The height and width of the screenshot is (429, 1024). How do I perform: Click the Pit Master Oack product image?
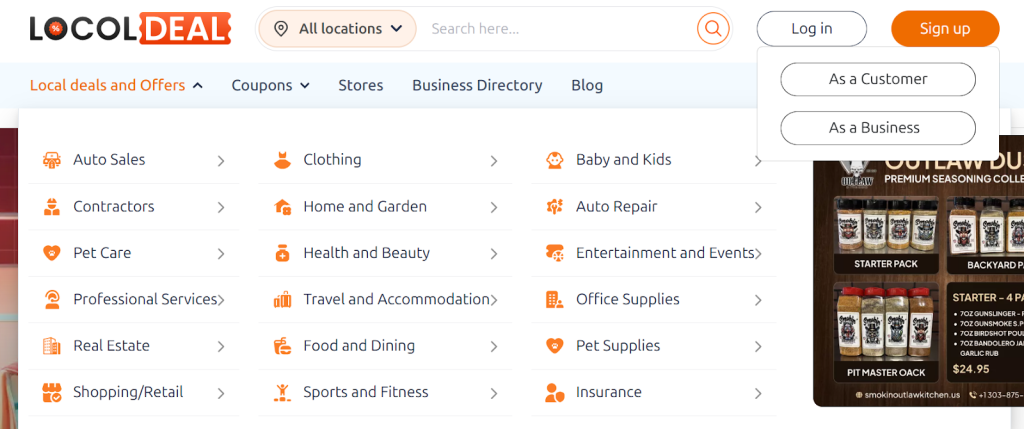point(886,332)
